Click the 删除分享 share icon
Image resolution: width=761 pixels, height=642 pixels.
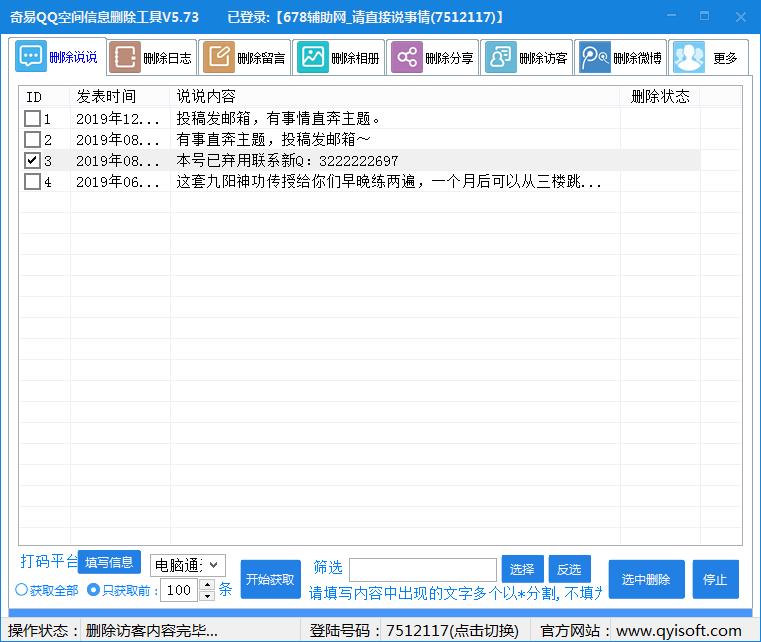[x=407, y=57]
